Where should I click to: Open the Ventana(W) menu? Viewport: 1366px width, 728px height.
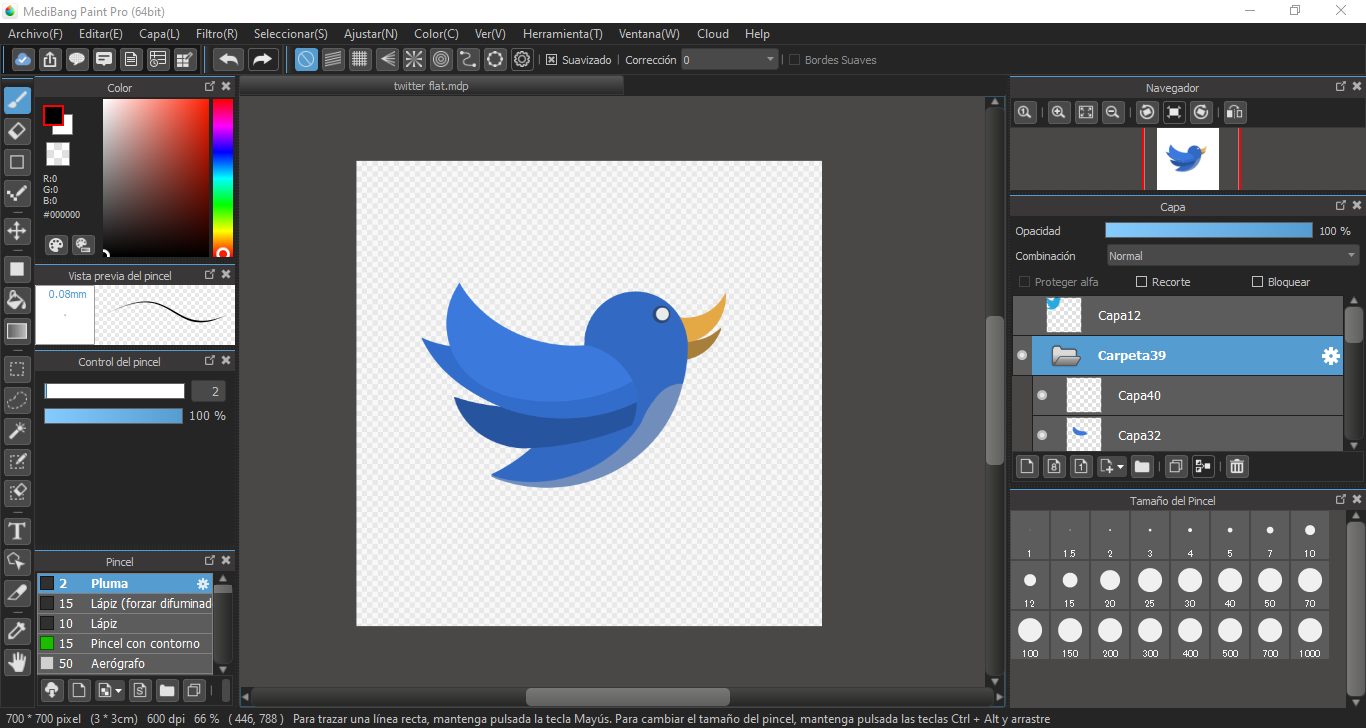pyautogui.click(x=649, y=34)
